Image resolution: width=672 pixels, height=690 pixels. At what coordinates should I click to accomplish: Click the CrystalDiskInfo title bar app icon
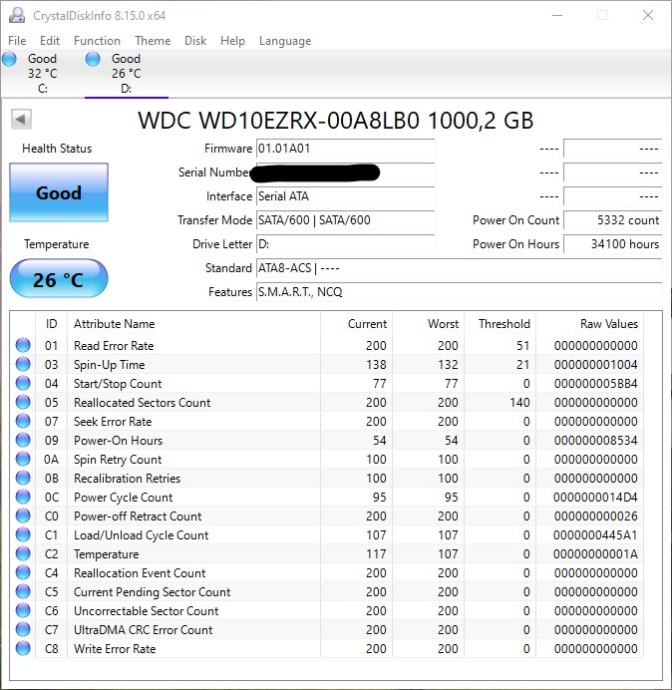(17, 15)
